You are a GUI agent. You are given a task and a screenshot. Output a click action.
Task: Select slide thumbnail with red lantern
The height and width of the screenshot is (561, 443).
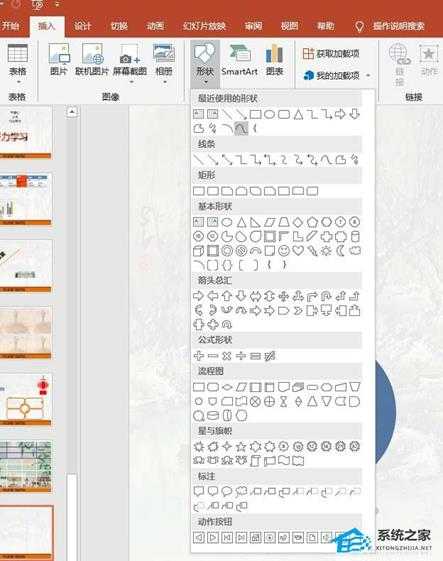pos(26,400)
